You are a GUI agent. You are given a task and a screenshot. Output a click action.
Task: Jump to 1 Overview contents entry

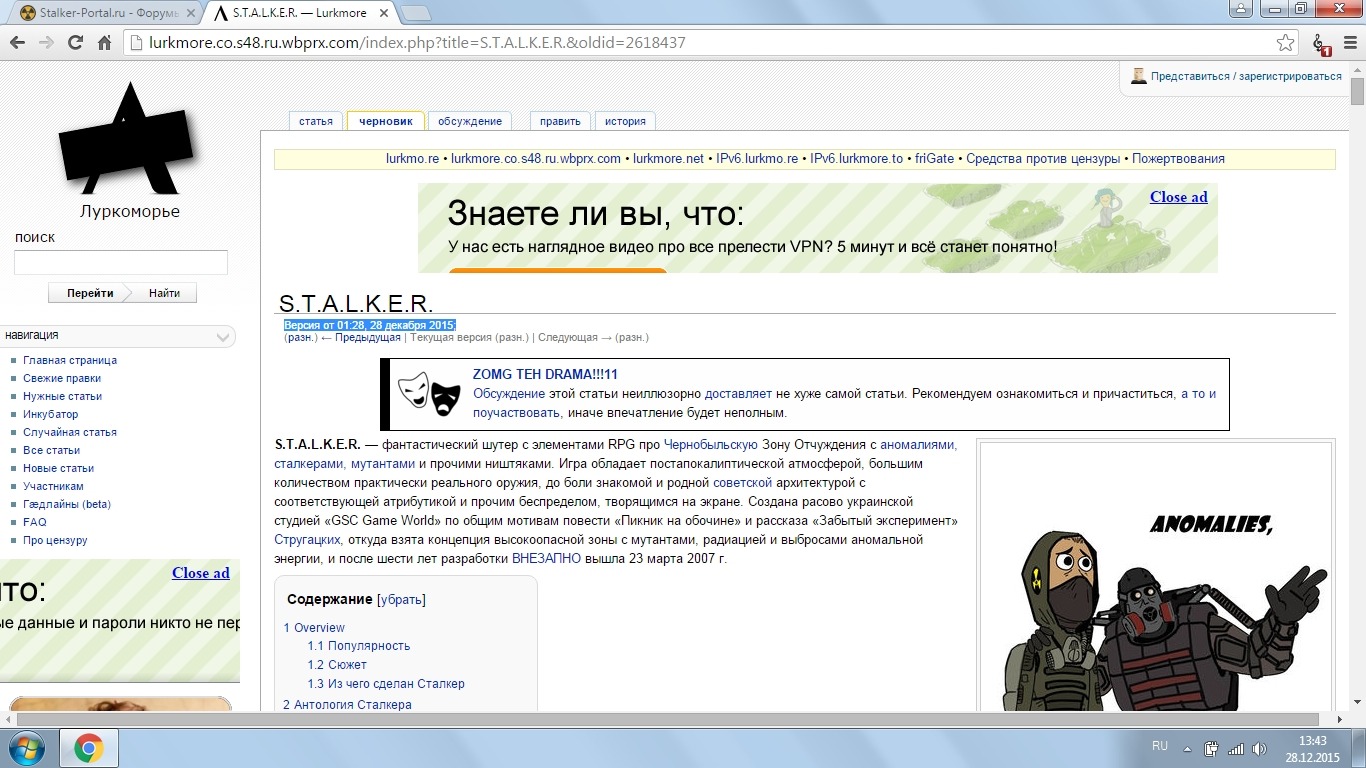tap(314, 628)
